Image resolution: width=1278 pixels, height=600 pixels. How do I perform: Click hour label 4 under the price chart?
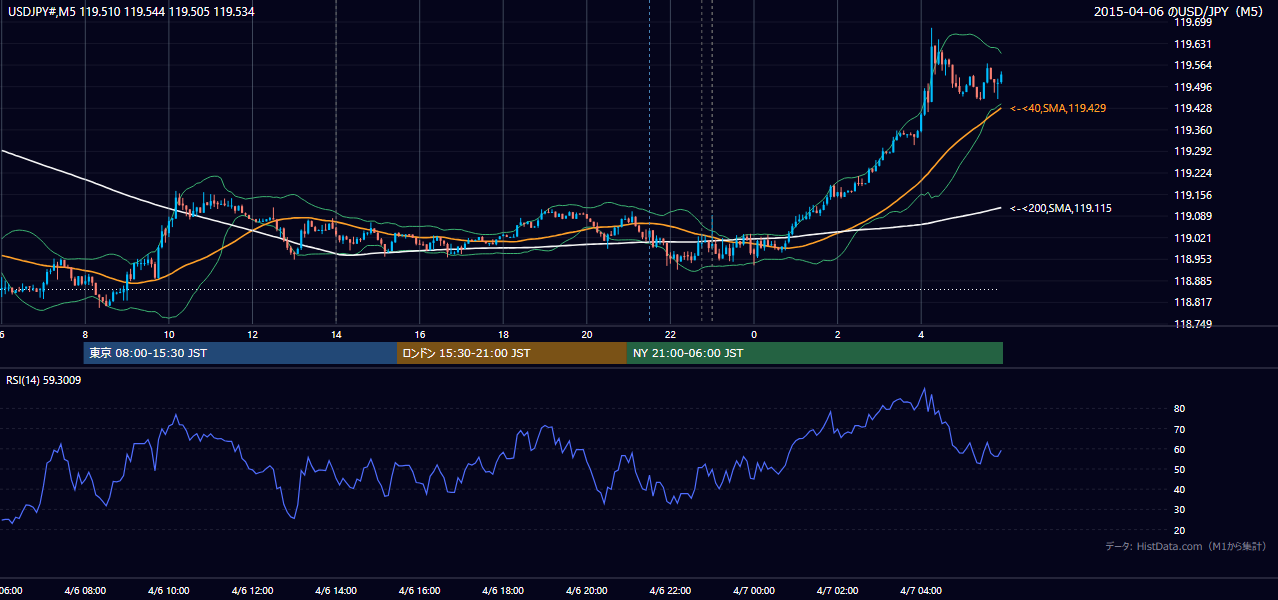[921, 335]
